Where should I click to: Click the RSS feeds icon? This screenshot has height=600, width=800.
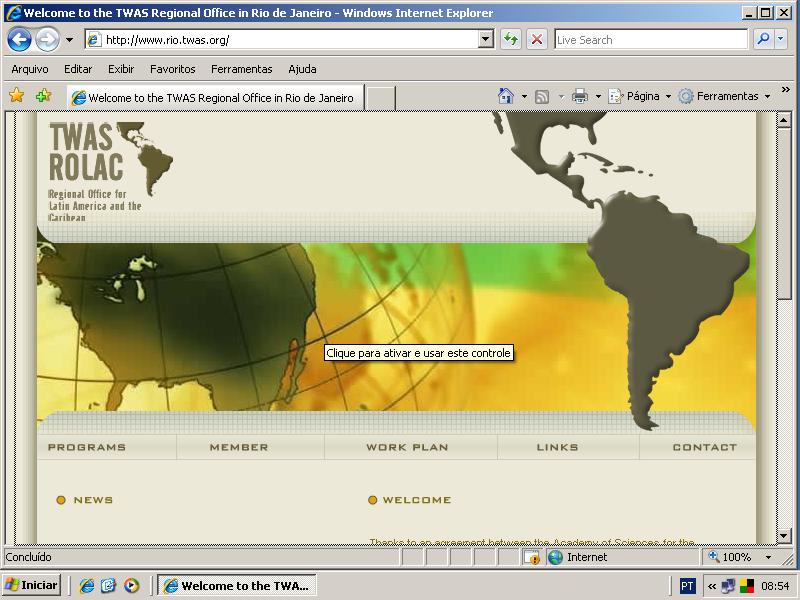click(542, 96)
